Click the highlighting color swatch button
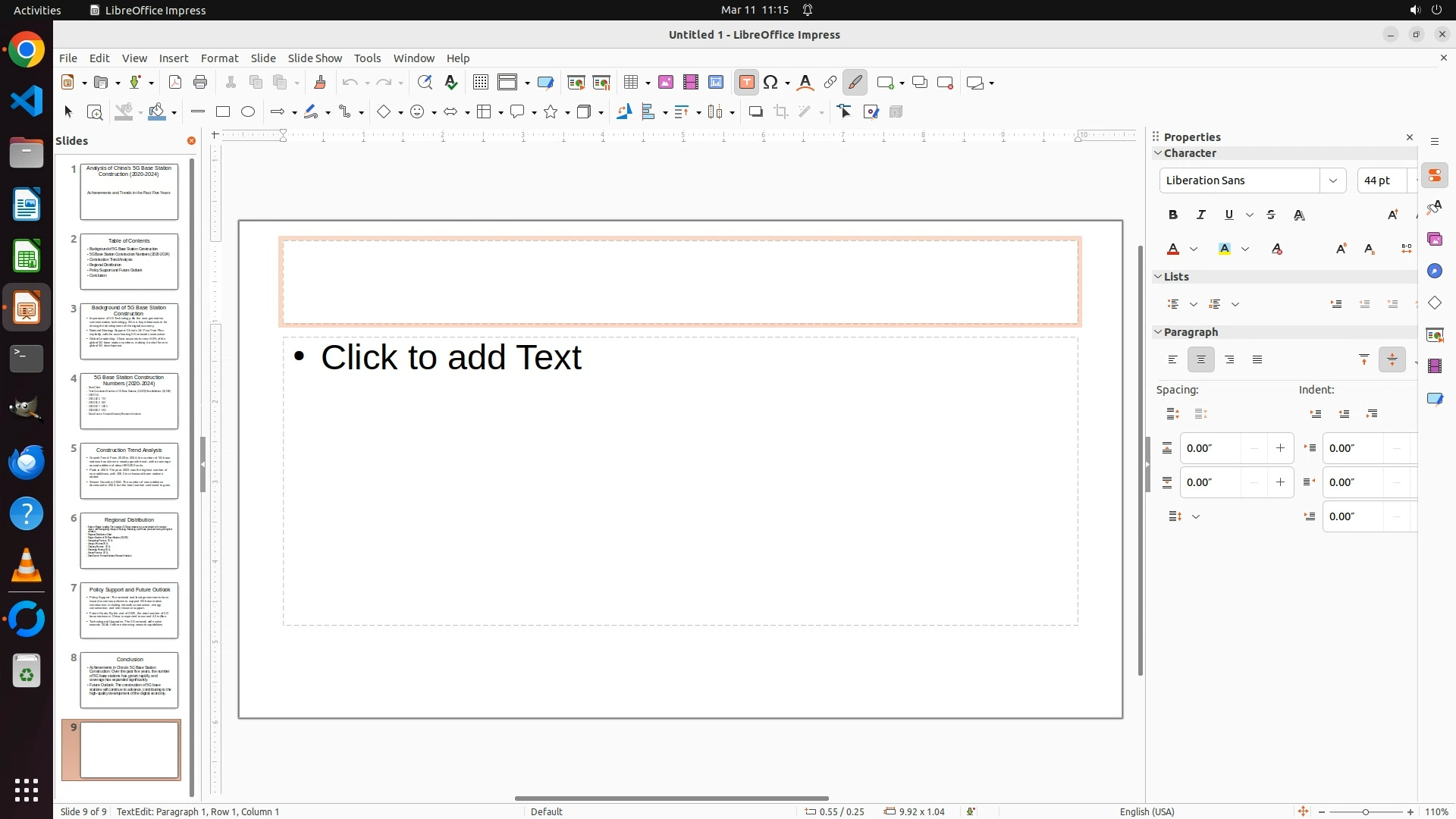The height and width of the screenshot is (819, 1456). (x=1225, y=249)
